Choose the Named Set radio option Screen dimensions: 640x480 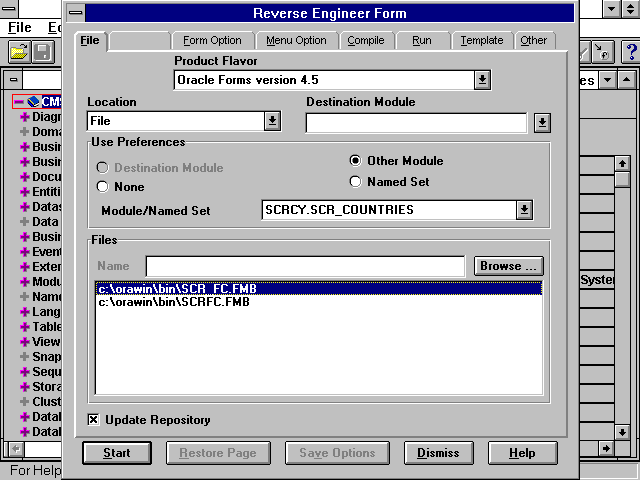pyautogui.click(x=355, y=182)
